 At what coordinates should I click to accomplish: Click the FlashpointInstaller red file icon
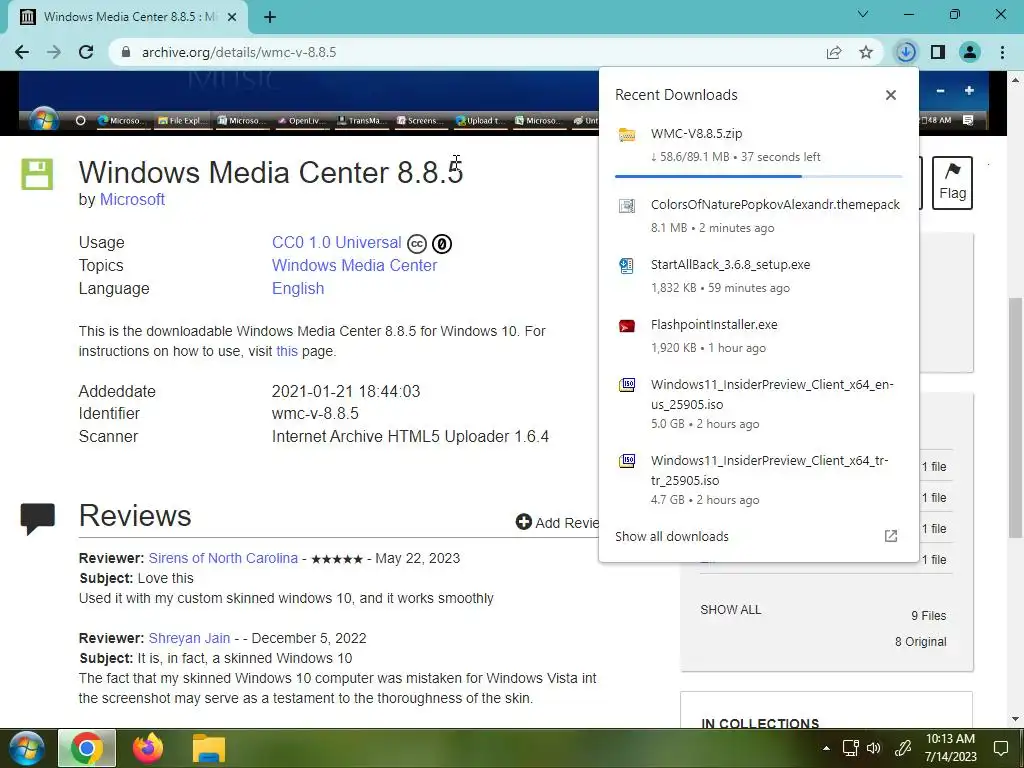coord(627,326)
